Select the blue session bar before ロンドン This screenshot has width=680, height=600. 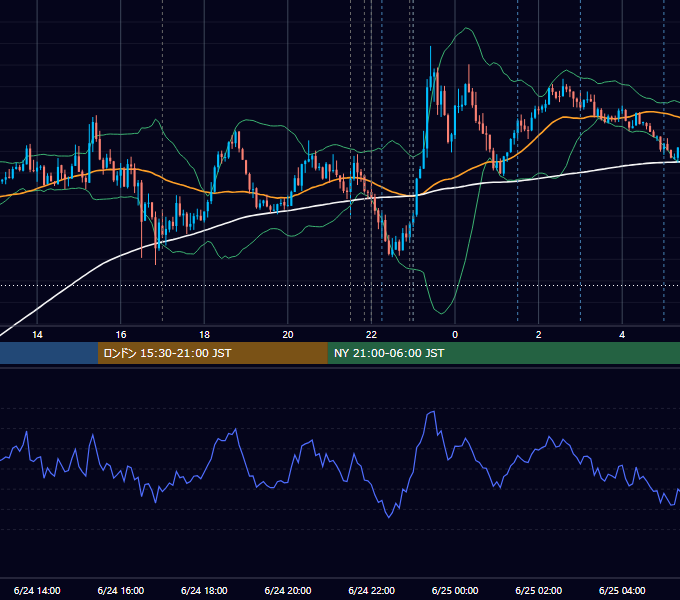pyautogui.click(x=49, y=353)
